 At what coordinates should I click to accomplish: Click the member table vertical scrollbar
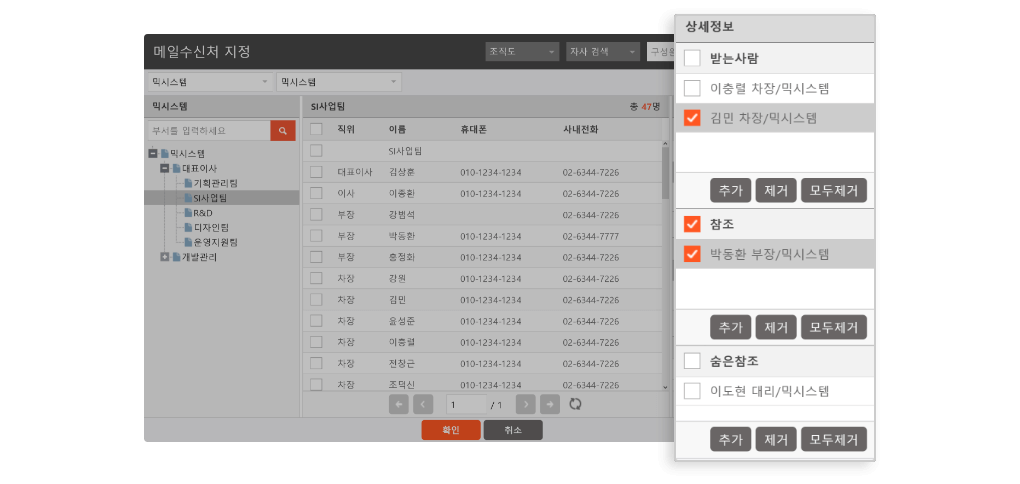click(x=665, y=172)
